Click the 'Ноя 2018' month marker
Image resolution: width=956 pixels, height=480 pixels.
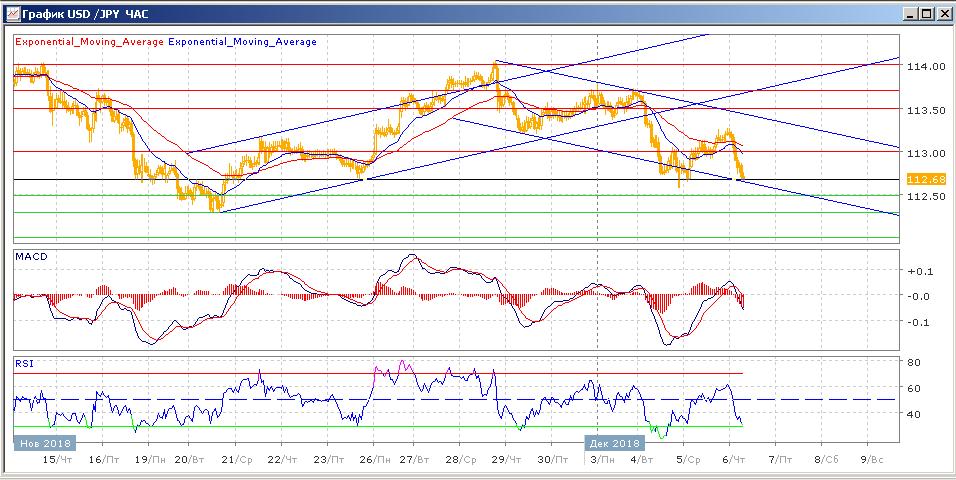[43, 442]
